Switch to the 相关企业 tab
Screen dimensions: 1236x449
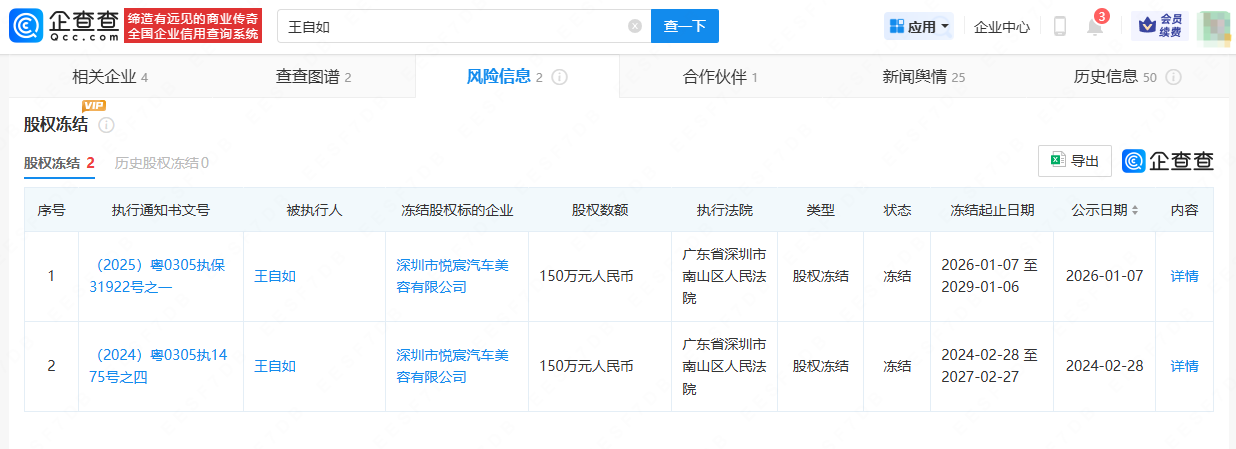[110, 77]
